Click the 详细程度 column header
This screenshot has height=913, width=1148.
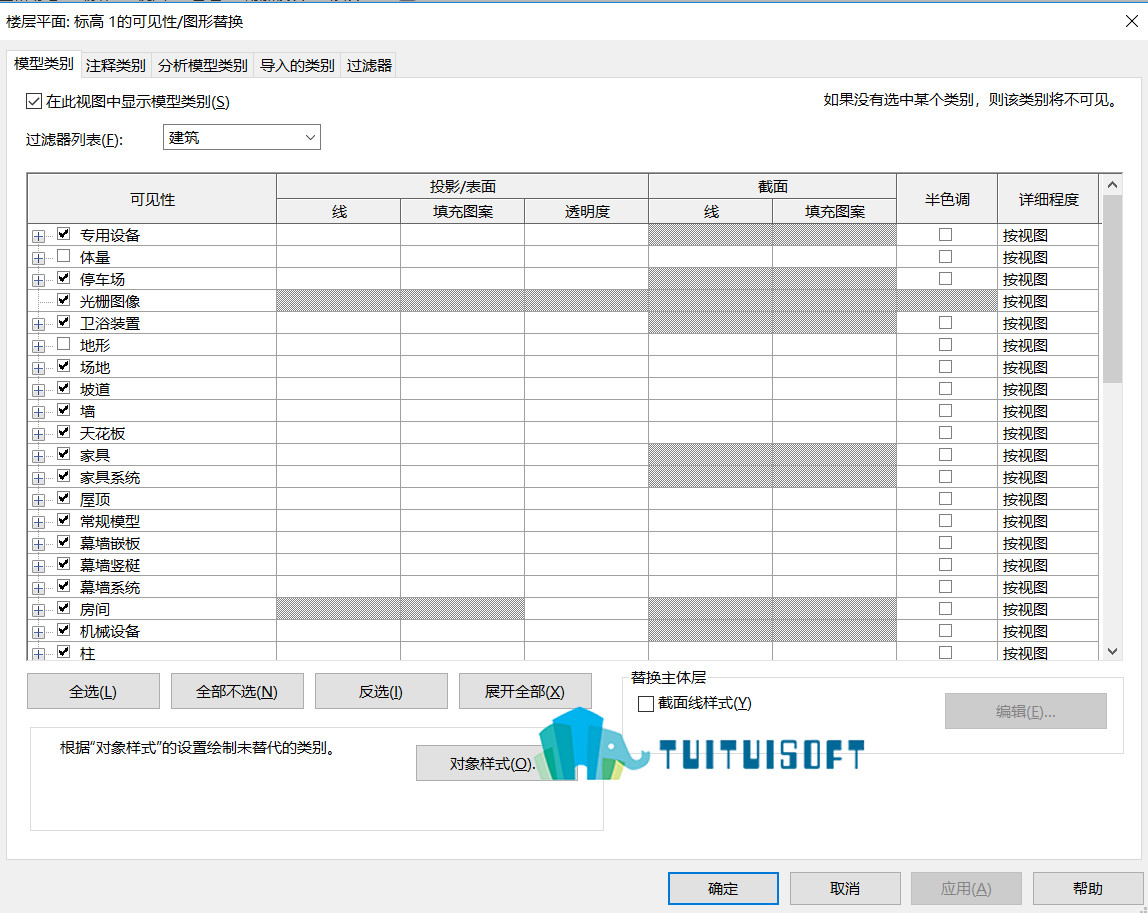tap(1048, 199)
